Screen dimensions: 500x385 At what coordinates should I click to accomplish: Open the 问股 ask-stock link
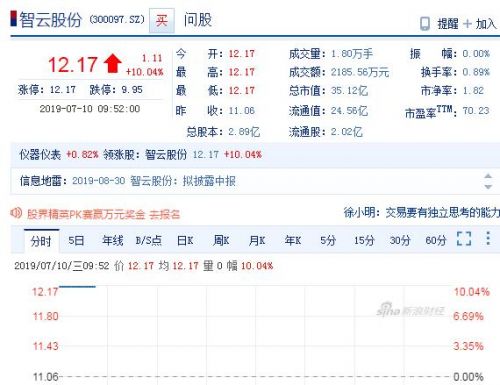point(198,20)
